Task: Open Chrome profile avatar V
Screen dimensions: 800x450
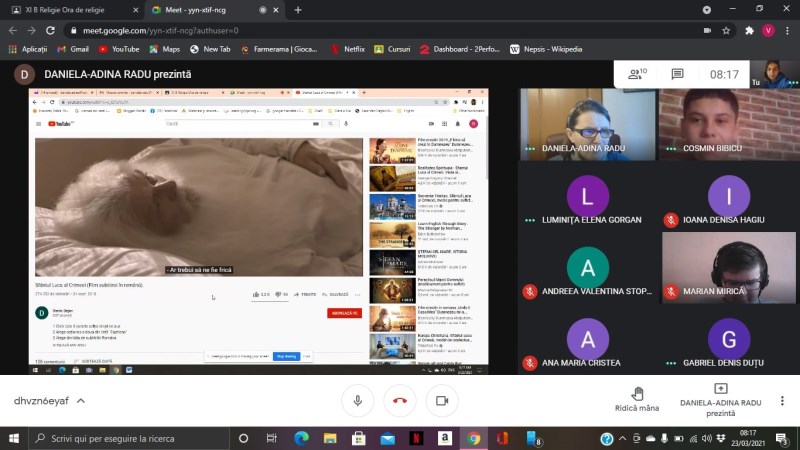Action: click(768, 31)
